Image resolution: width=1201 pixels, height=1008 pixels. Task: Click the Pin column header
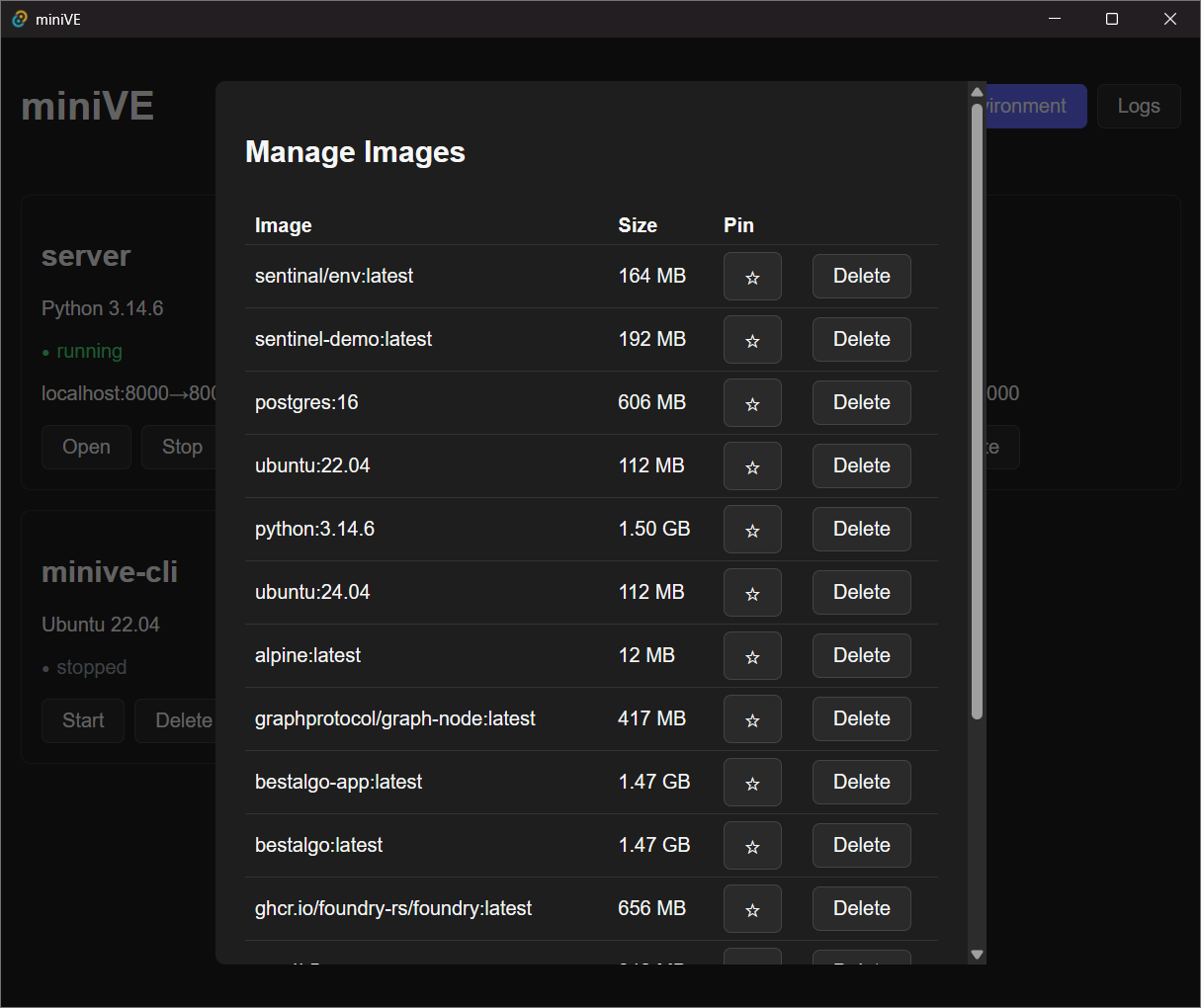tap(738, 225)
